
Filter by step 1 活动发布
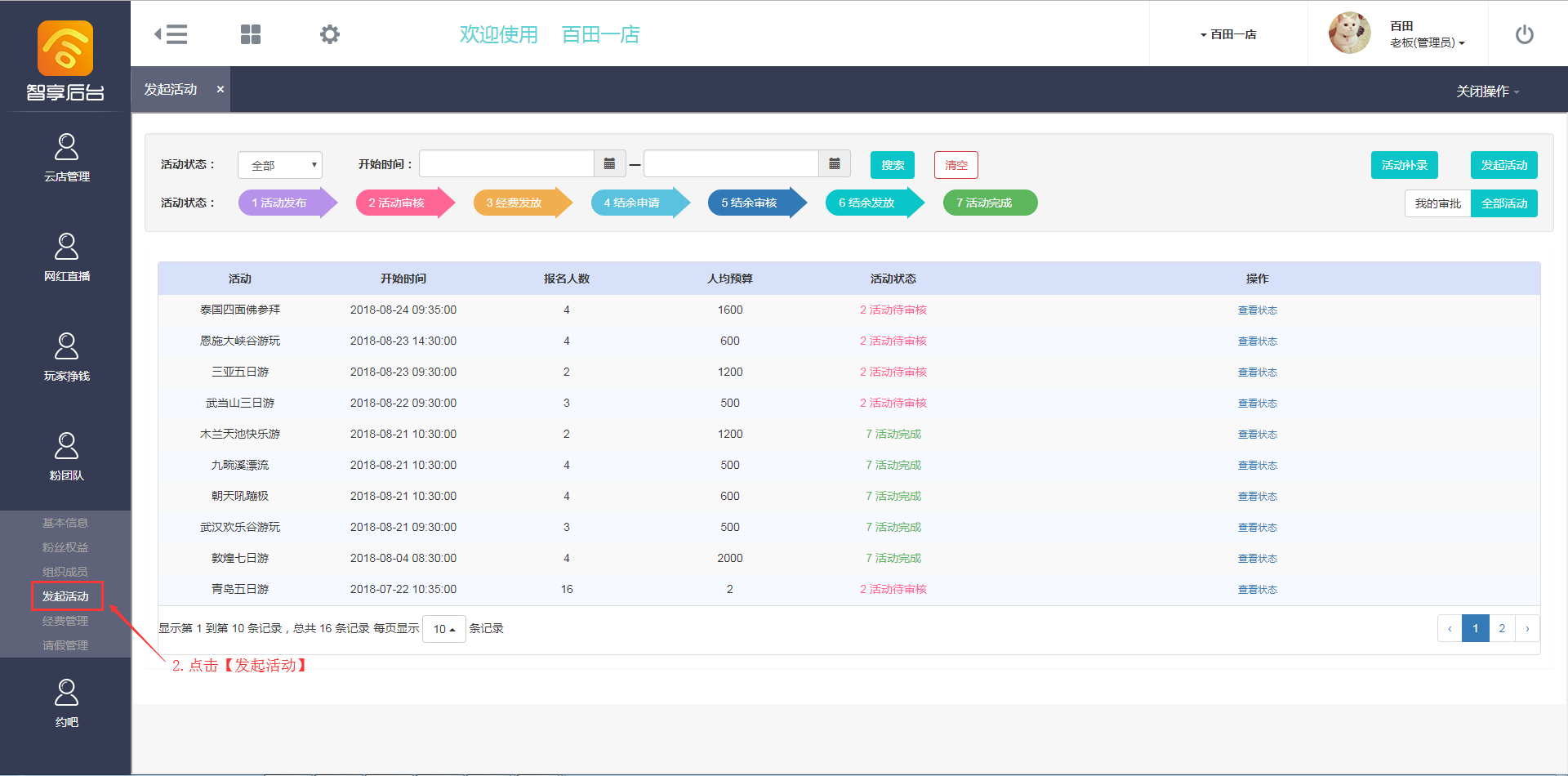287,203
